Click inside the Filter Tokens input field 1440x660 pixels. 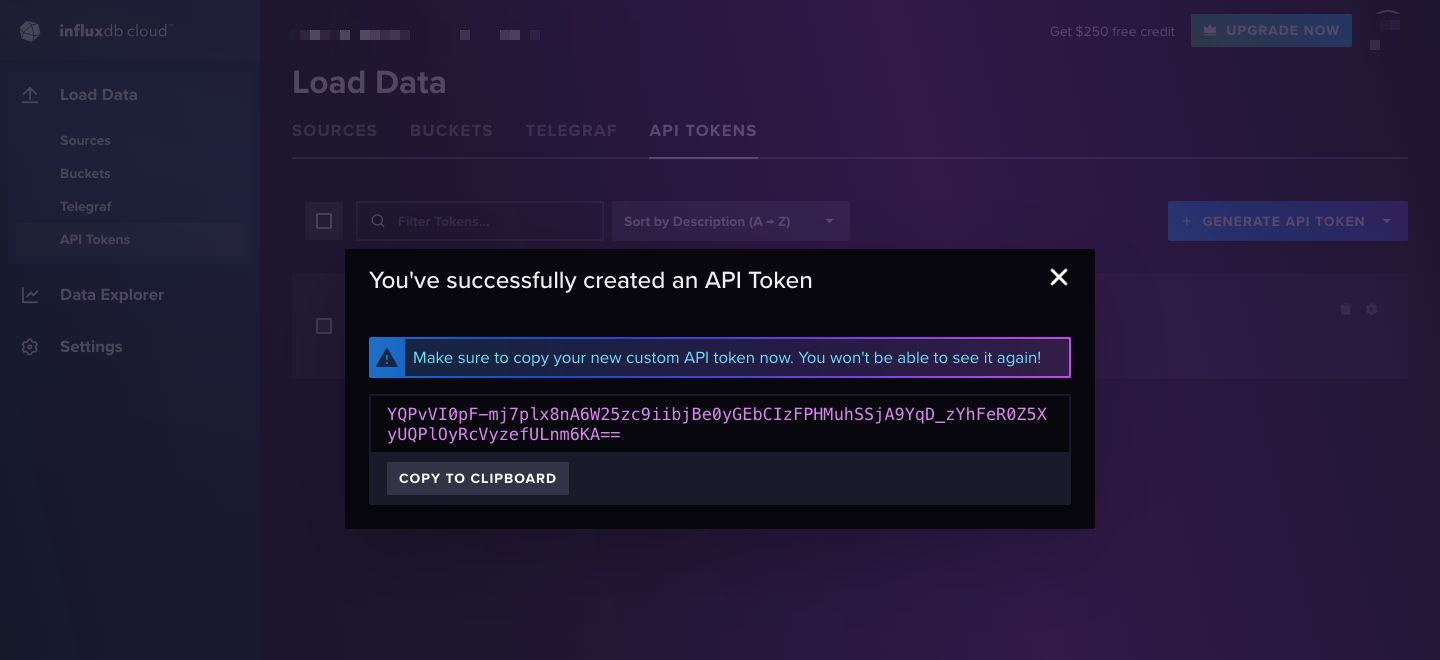coord(480,220)
